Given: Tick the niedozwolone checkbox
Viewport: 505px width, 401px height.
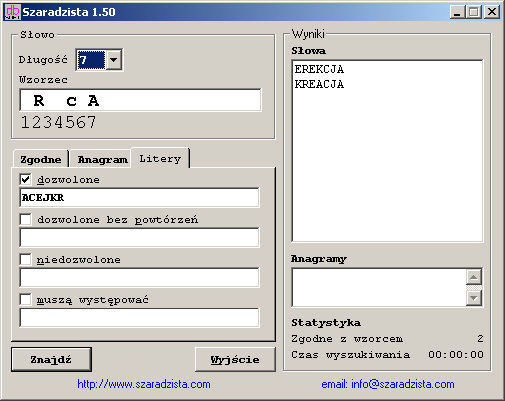Looking at the screenshot, I should pos(25,259).
